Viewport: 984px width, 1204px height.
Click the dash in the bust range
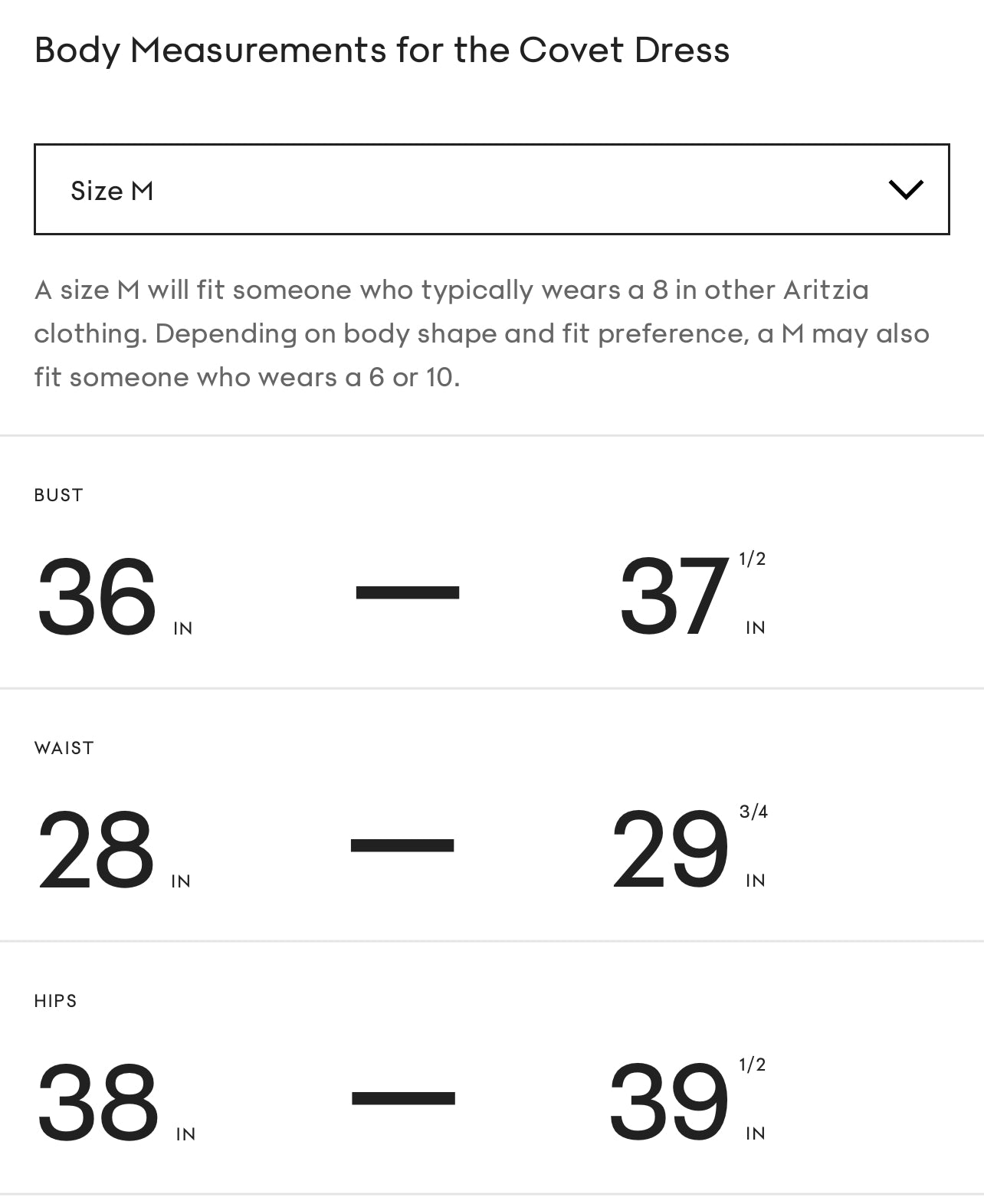[x=407, y=592]
